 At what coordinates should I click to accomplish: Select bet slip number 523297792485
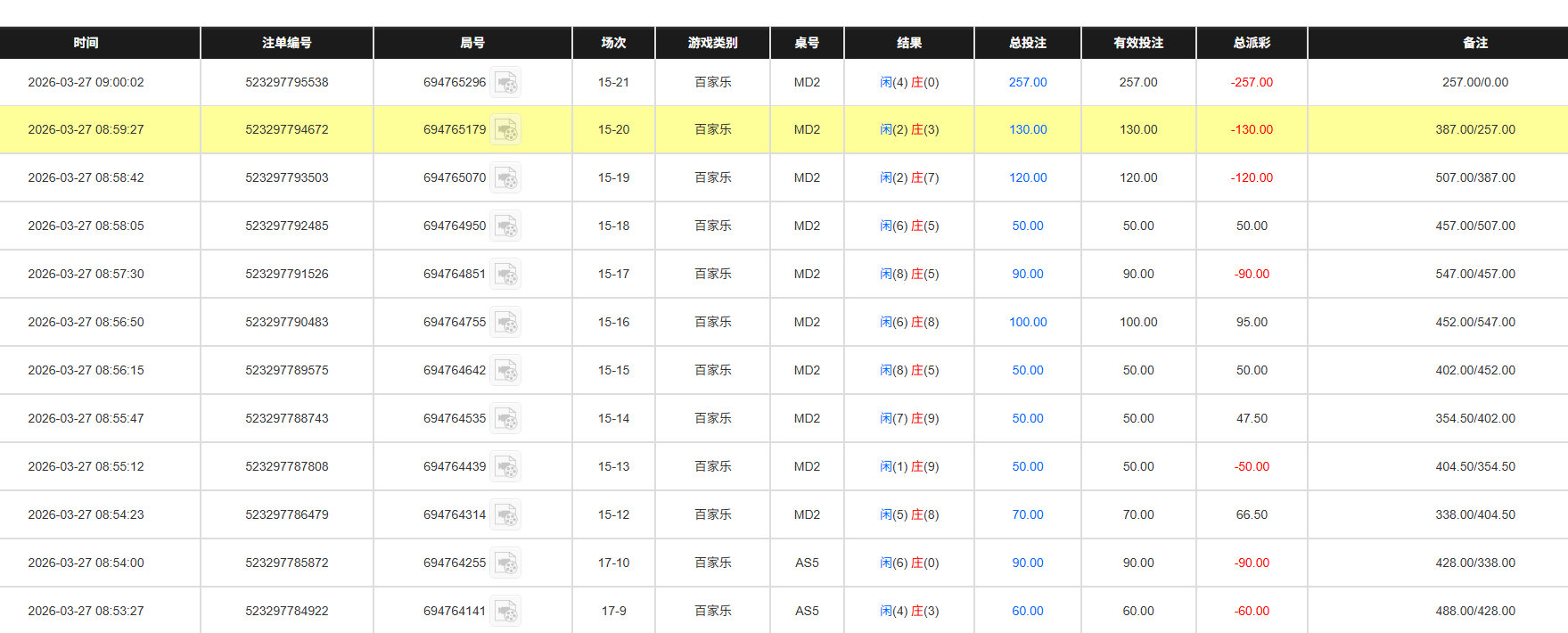click(287, 226)
